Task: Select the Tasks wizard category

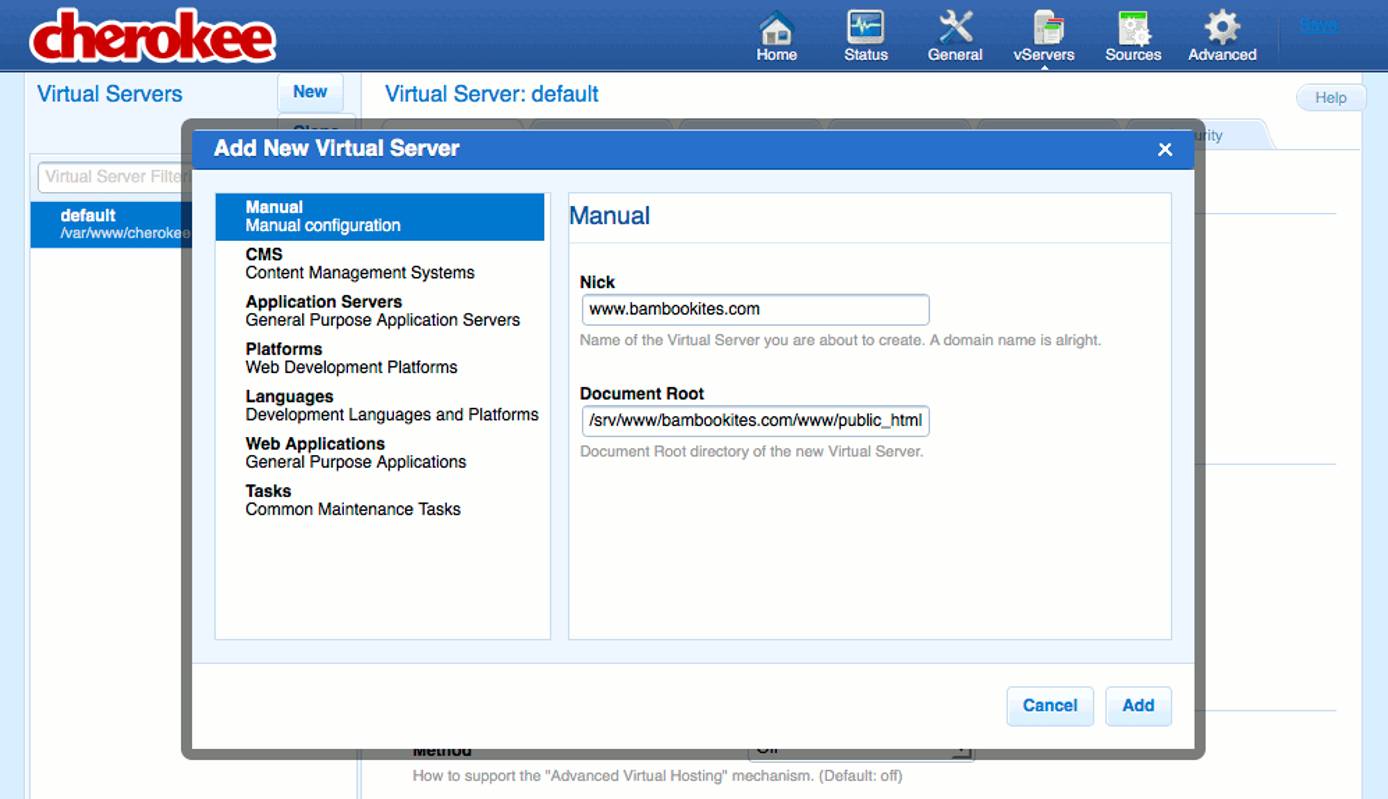Action: (x=352, y=500)
